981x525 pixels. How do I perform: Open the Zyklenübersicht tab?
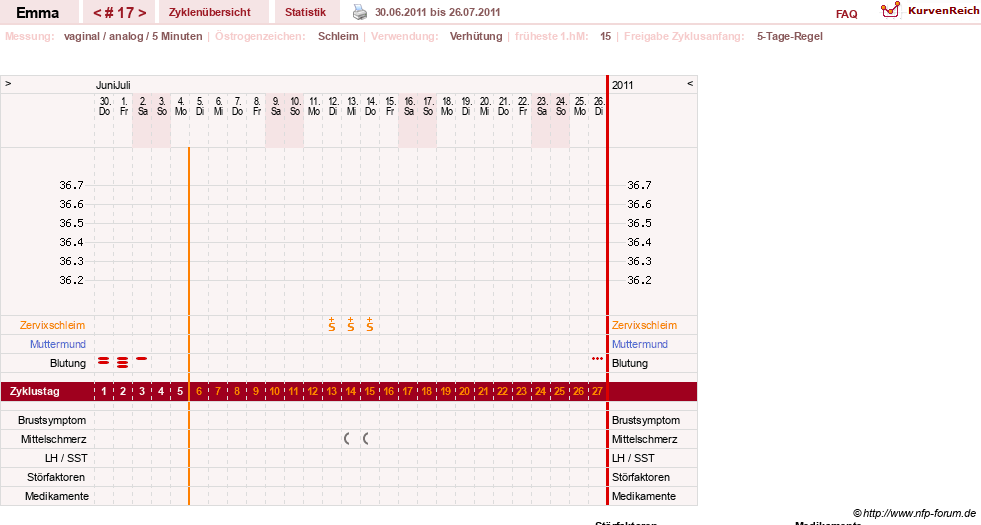click(x=210, y=12)
